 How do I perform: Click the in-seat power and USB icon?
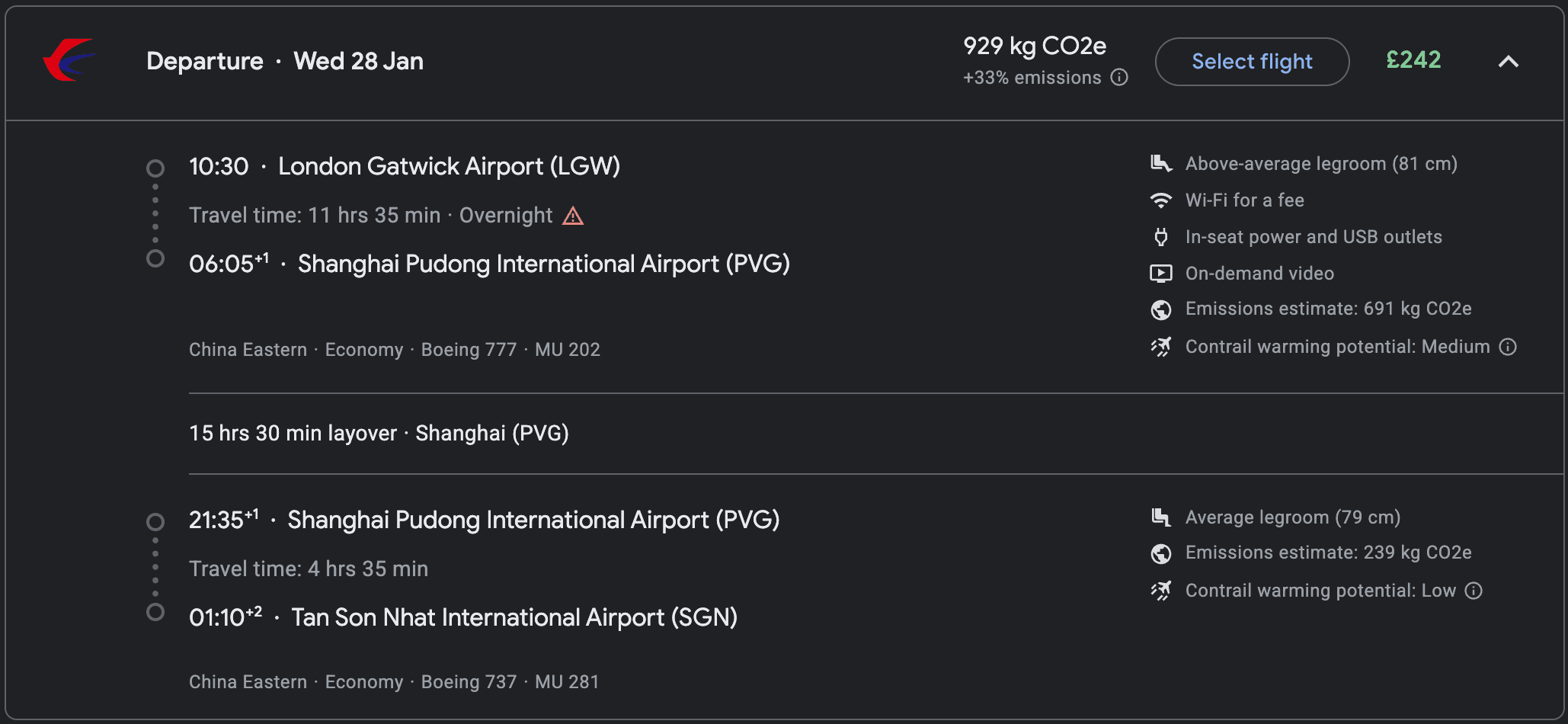pos(1160,237)
